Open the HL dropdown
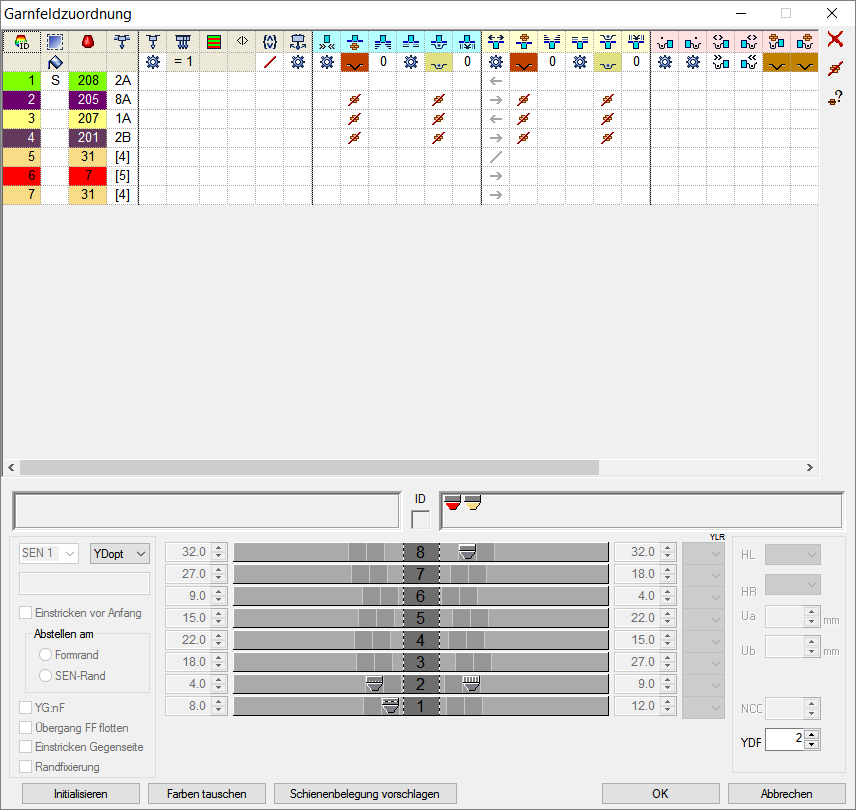Image resolution: width=856 pixels, height=810 pixels. tap(792, 555)
